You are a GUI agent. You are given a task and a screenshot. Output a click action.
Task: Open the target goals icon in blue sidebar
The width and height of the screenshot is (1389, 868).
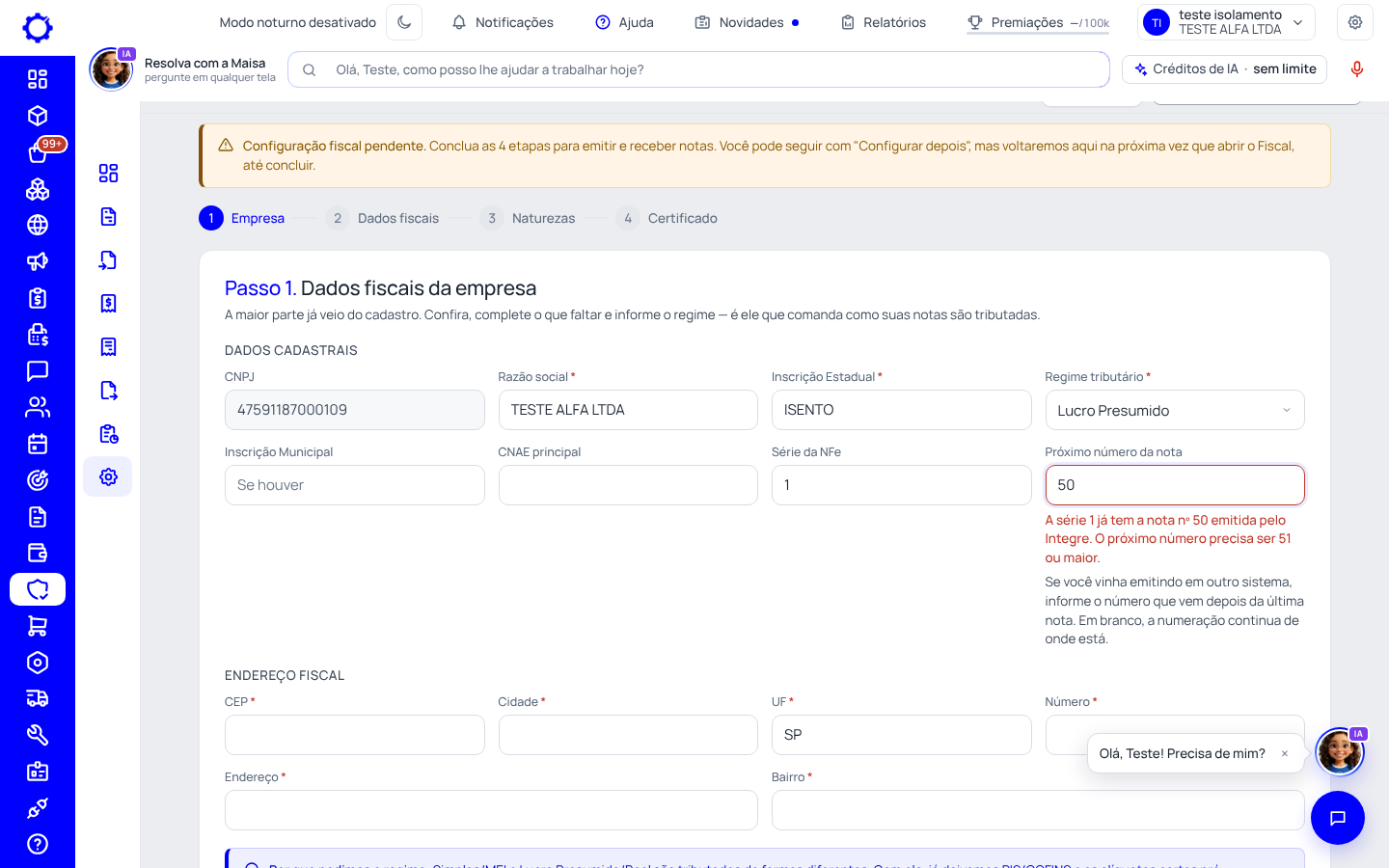coord(38,480)
